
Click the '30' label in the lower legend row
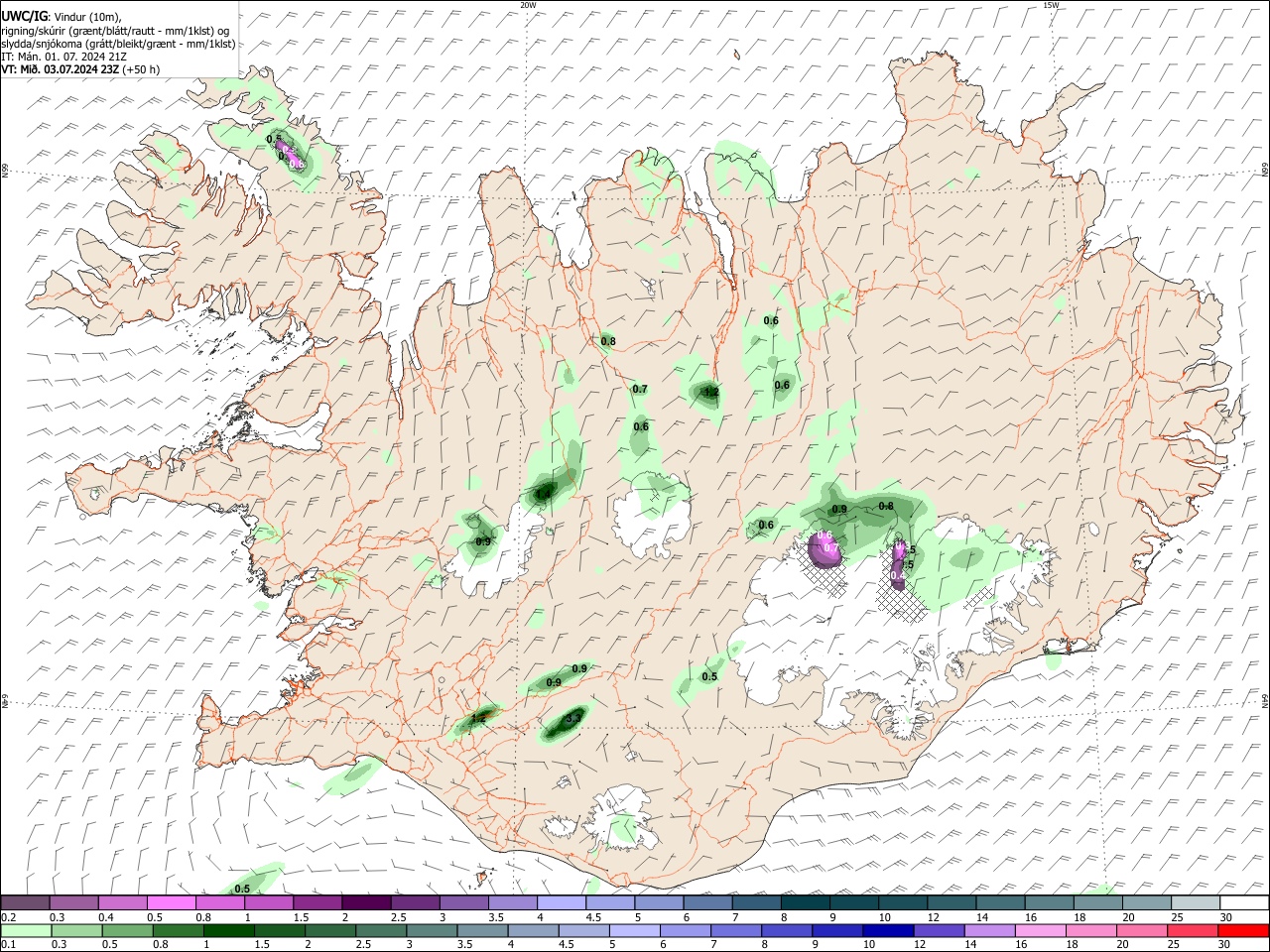(1226, 945)
